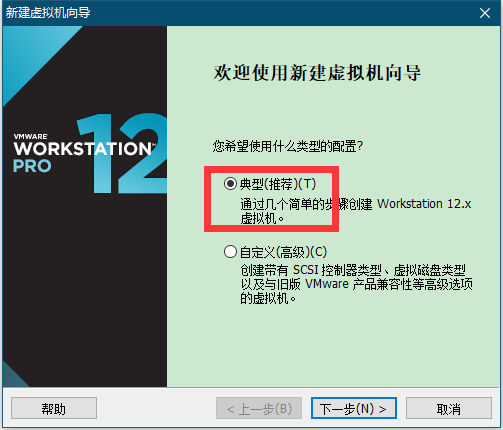Click the greyed-out 上一步(B) button

[x=259, y=408]
